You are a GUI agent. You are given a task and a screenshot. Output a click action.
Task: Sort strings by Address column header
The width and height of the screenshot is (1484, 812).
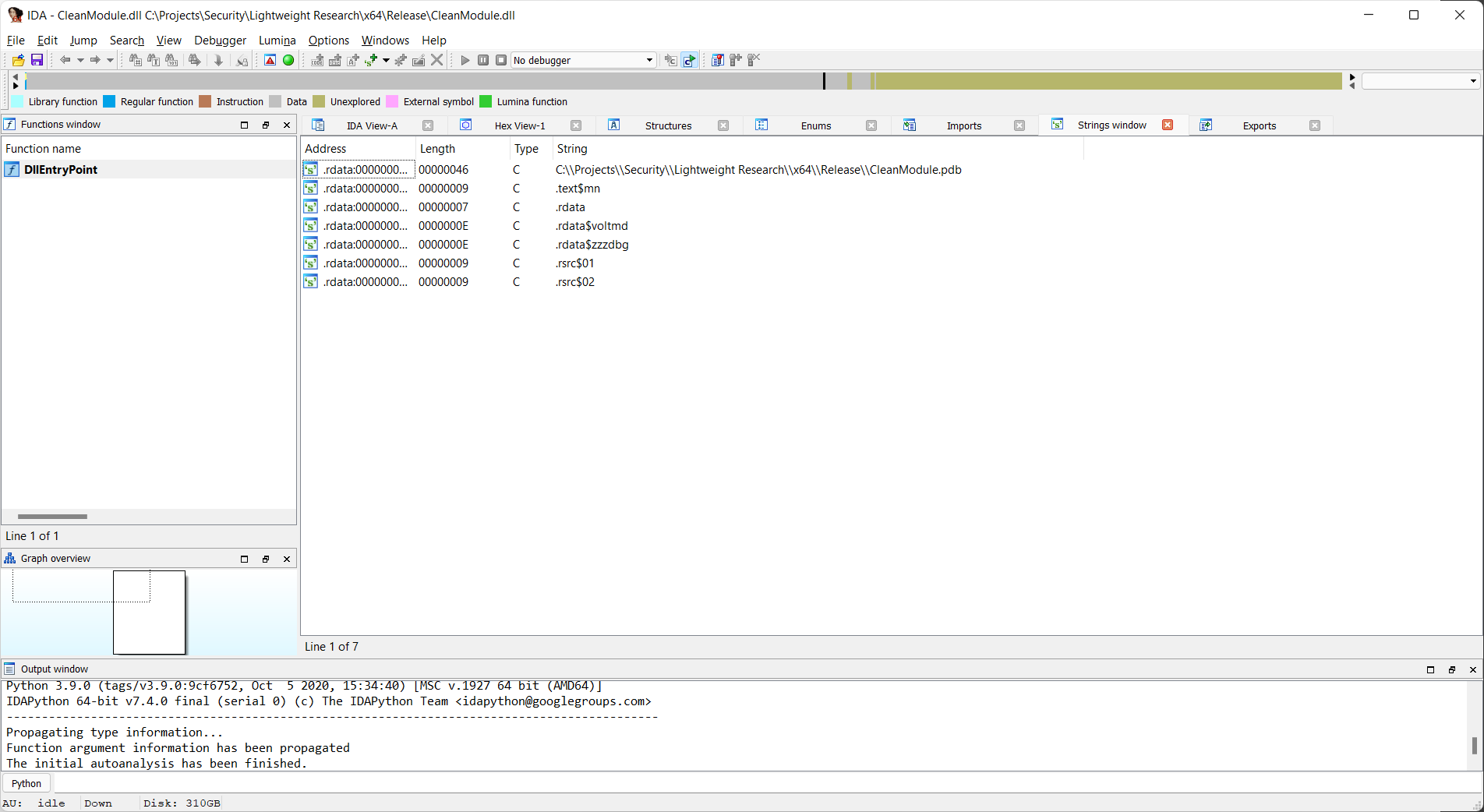[358, 148]
